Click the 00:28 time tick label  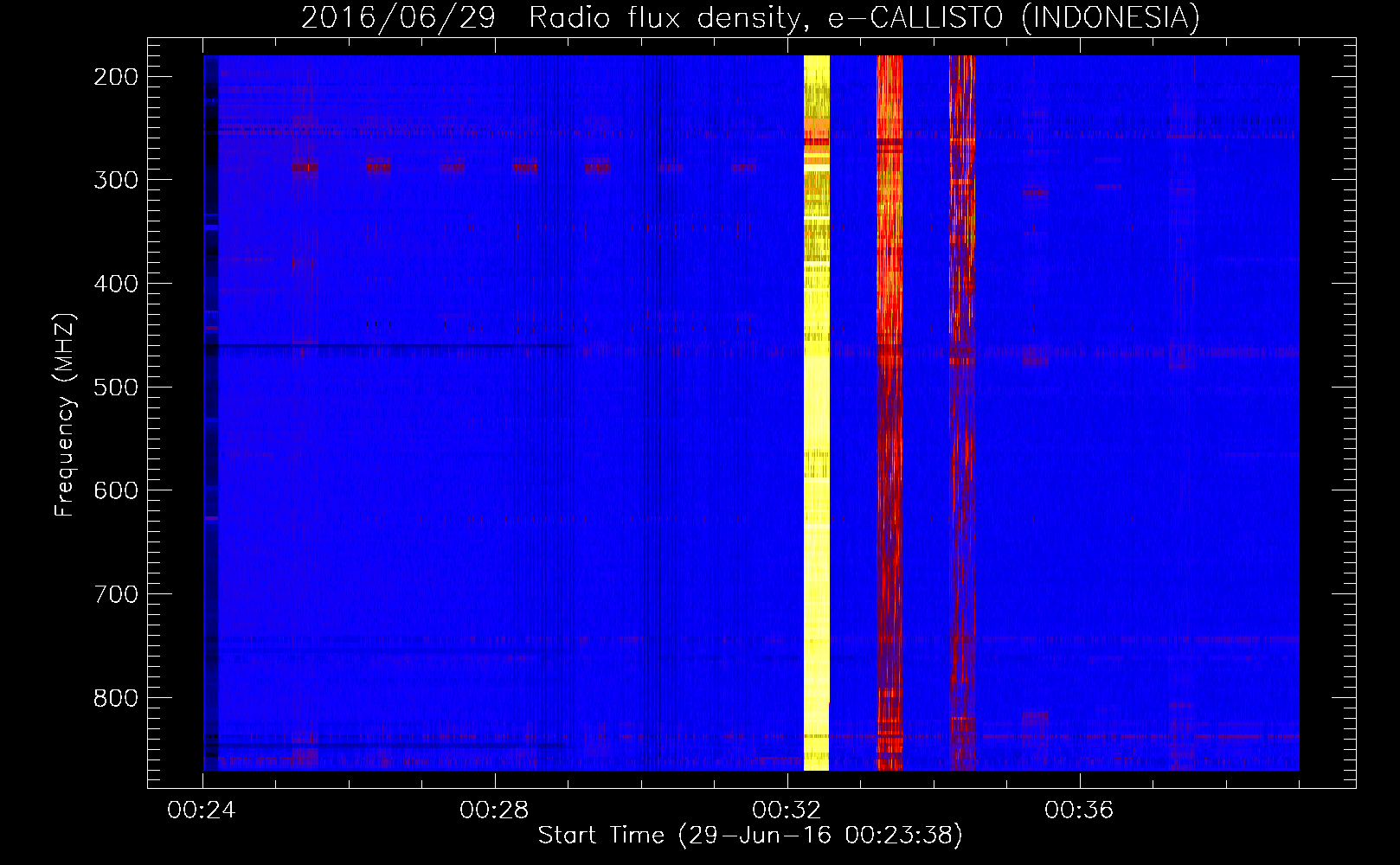coord(494,811)
